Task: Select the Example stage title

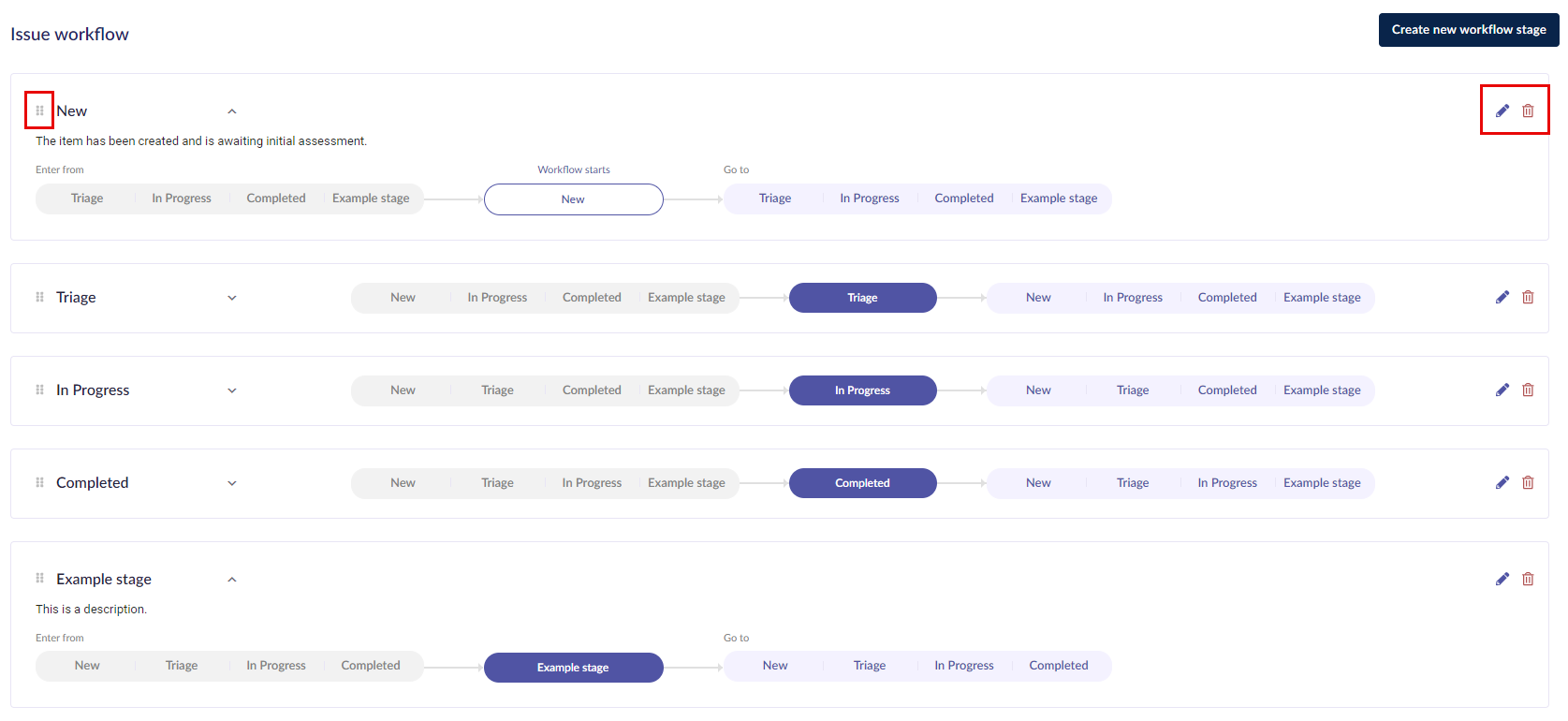Action: point(104,579)
